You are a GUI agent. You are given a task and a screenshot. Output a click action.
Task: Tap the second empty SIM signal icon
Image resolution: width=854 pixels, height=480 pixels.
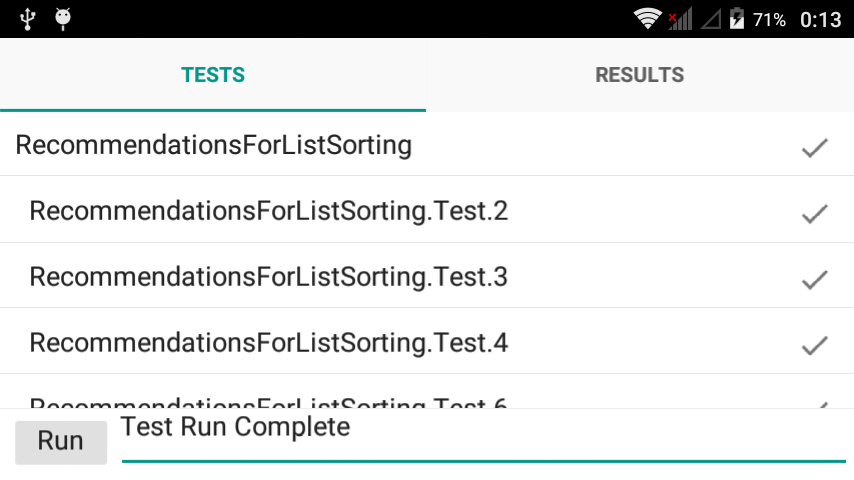click(x=709, y=19)
